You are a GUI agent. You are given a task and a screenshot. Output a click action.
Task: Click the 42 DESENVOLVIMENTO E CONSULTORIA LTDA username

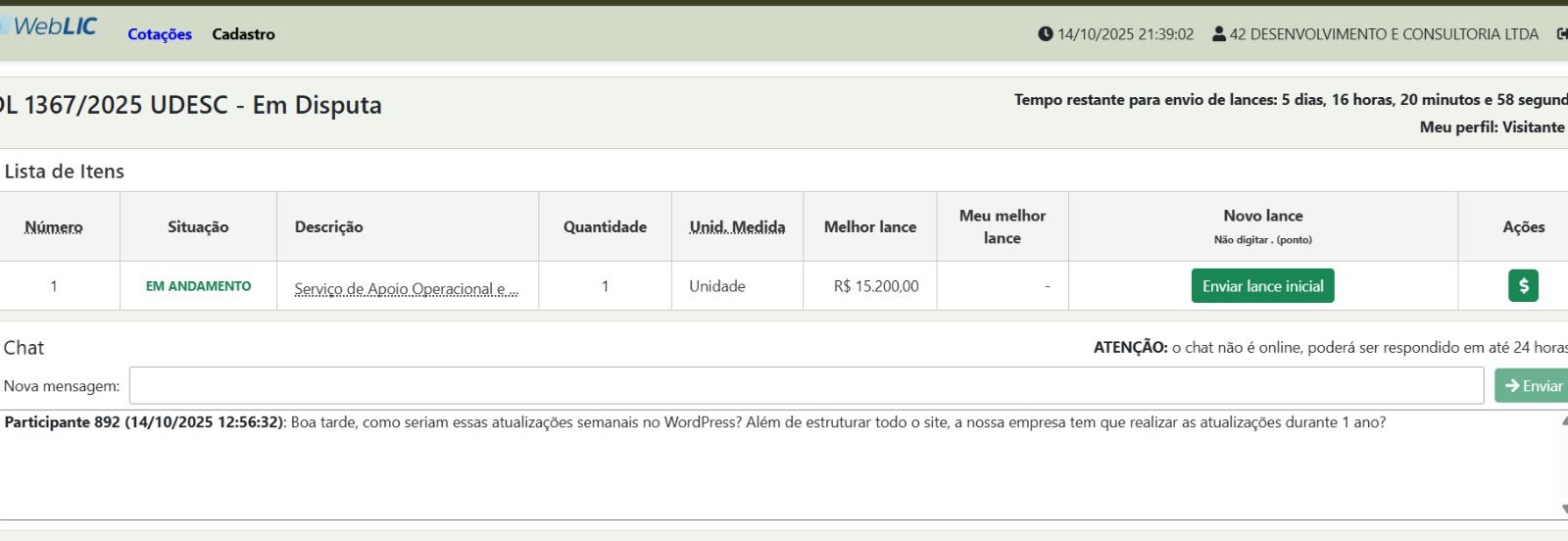(1383, 34)
